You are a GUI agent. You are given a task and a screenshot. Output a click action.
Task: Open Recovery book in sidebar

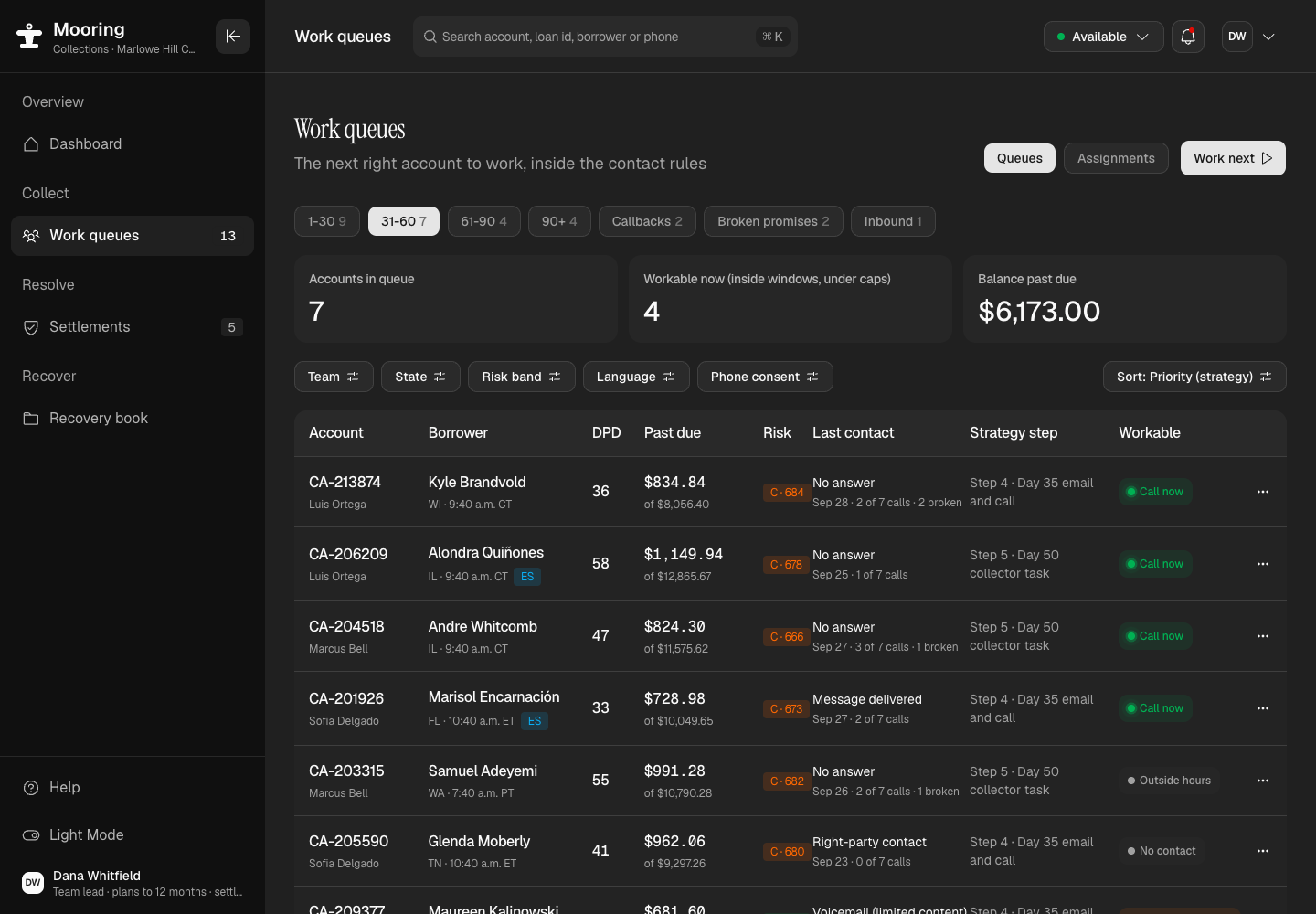[133, 419]
